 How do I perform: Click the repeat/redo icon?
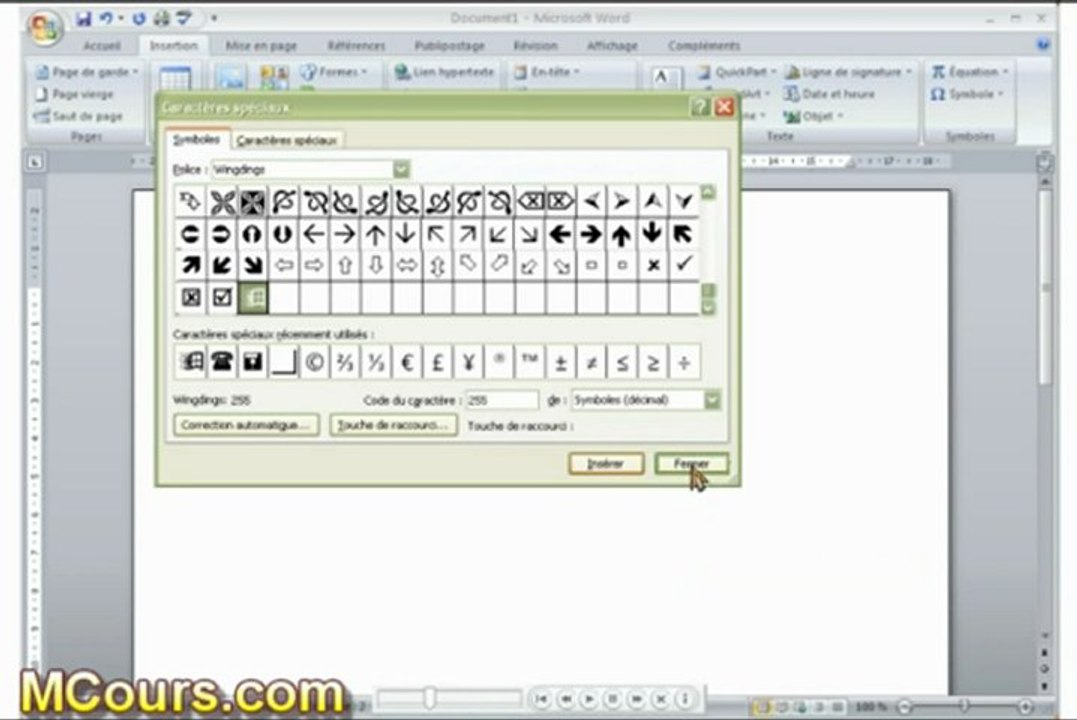pos(139,19)
